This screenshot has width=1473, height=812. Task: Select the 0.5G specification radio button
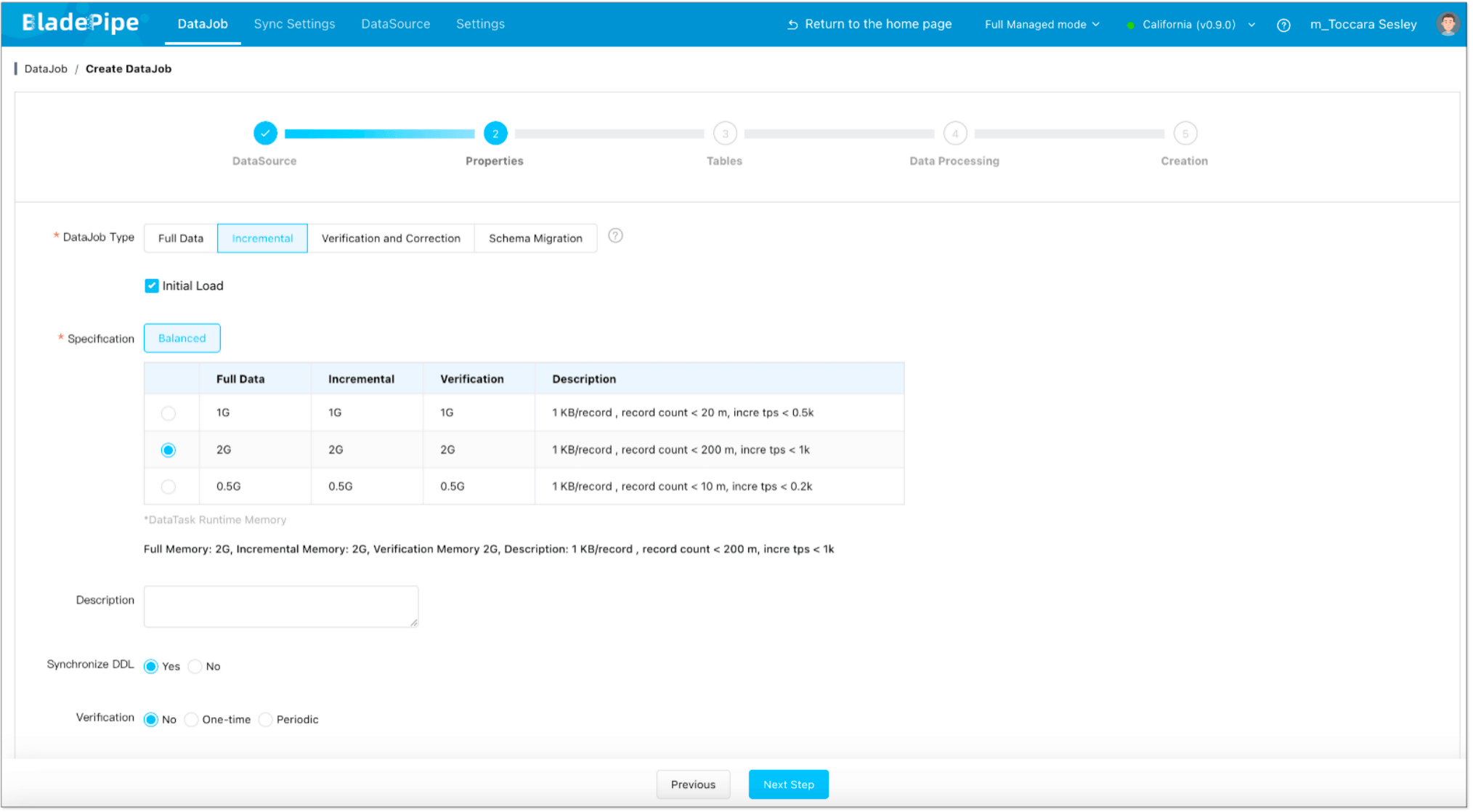point(169,487)
